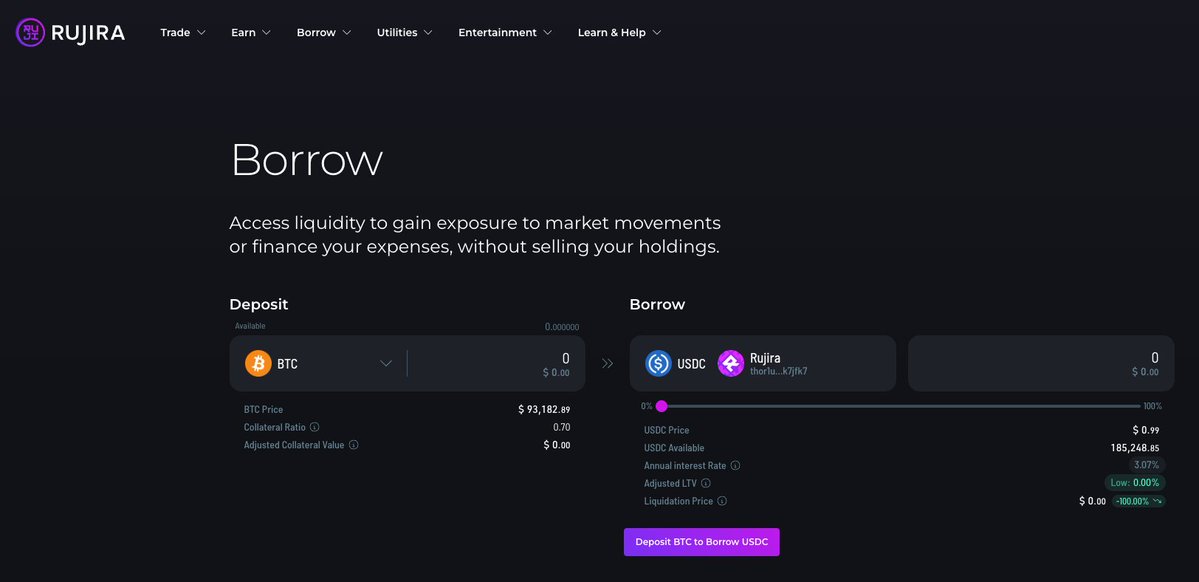Open the Trade dropdown menu
This screenshot has width=1199, height=582.
coord(183,33)
